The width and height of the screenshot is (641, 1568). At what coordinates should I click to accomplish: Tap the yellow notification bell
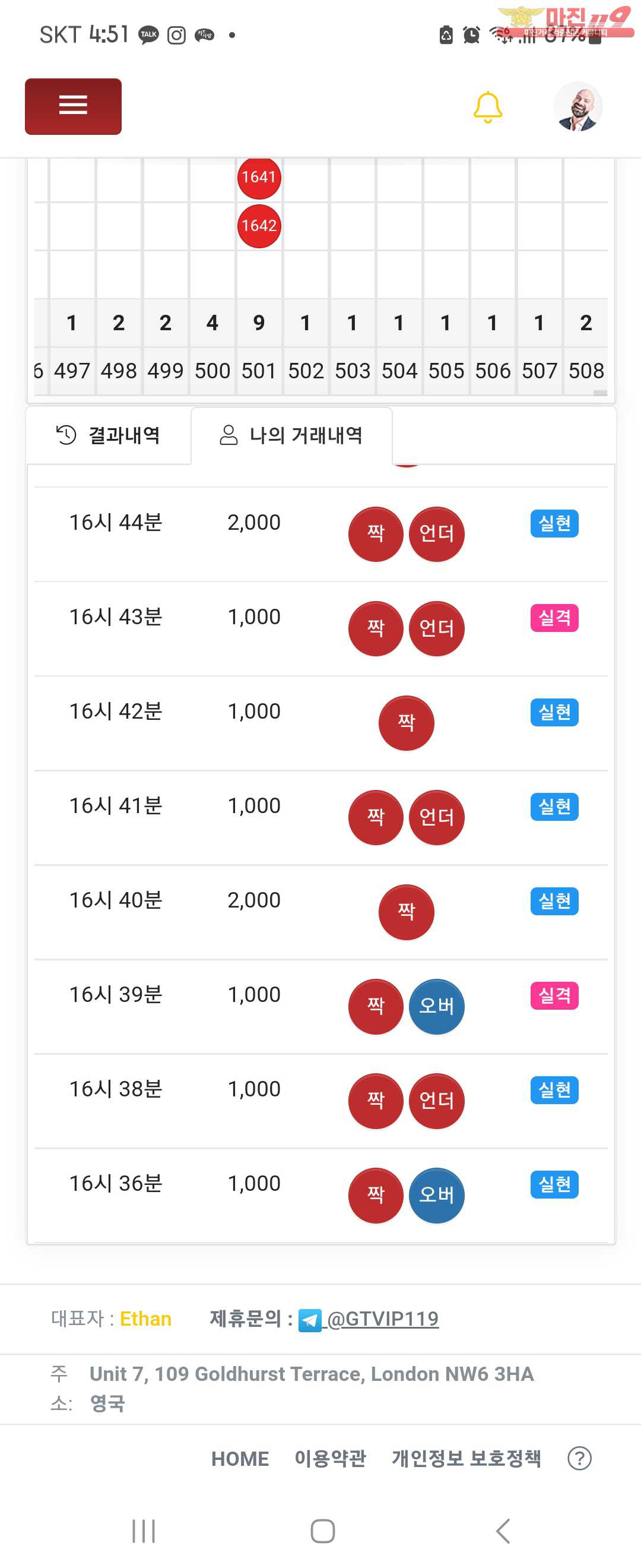[x=488, y=107]
